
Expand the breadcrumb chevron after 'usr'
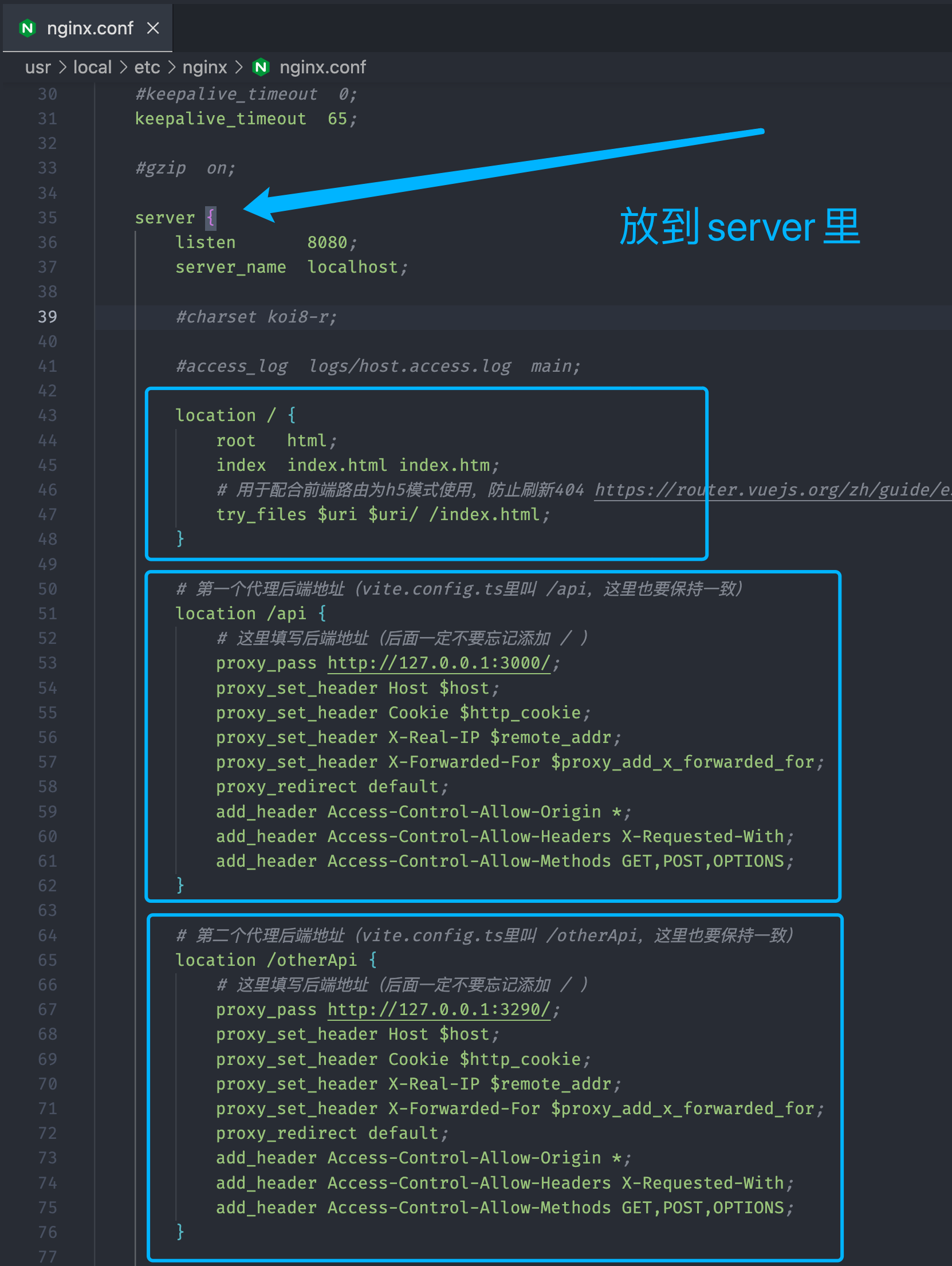pyautogui.click(x=62, y=68)
